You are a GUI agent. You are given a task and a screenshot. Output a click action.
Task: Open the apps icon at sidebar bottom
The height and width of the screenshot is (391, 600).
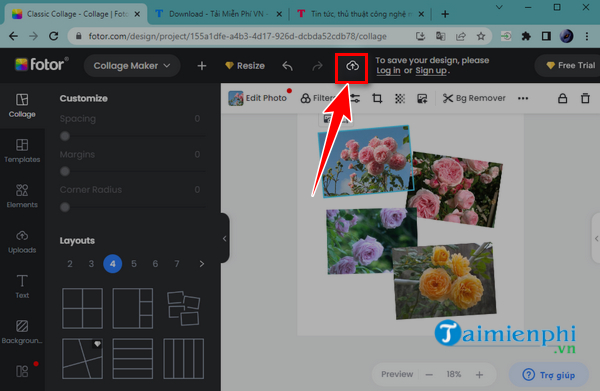point(22,371)
